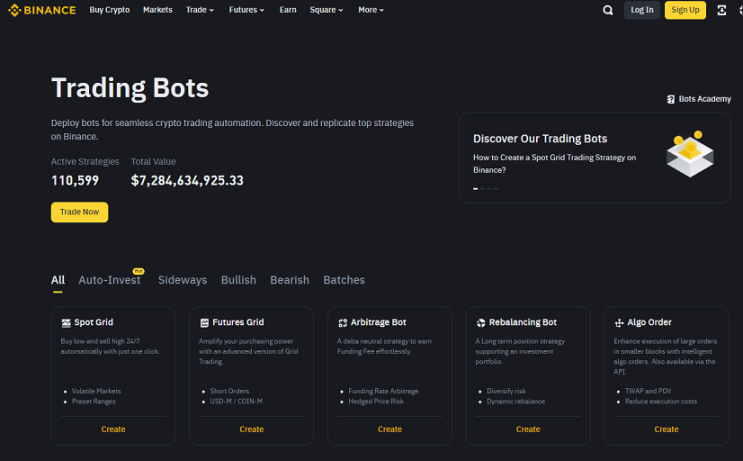Click the Futures Grid card icon
Viewport: 743px width, 461px height.
204,323
